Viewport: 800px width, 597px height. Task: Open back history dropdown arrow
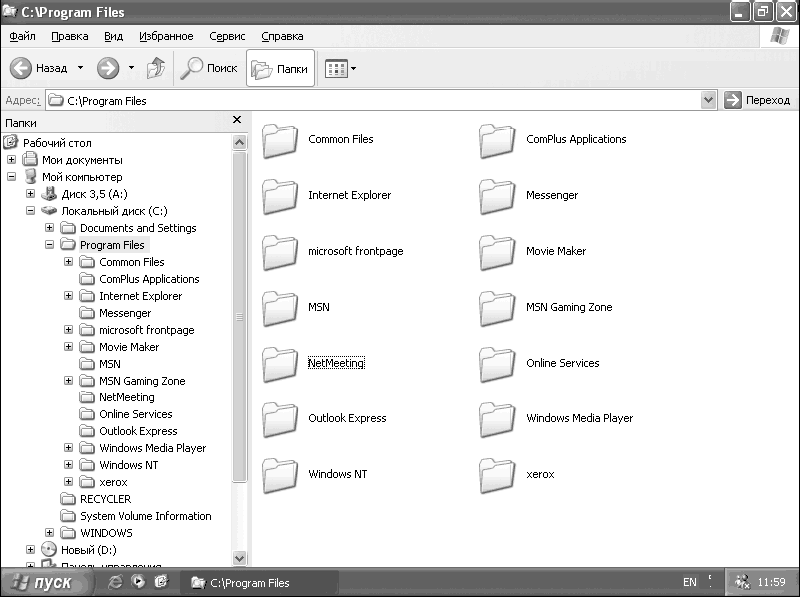[x=80, y=67]
